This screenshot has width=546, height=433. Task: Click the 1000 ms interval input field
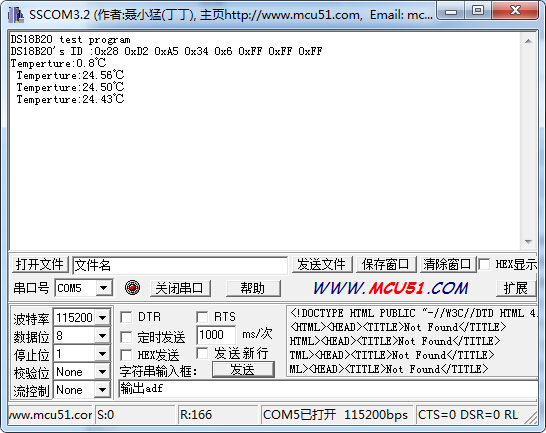pyautogui.click(x=216, y=335)
